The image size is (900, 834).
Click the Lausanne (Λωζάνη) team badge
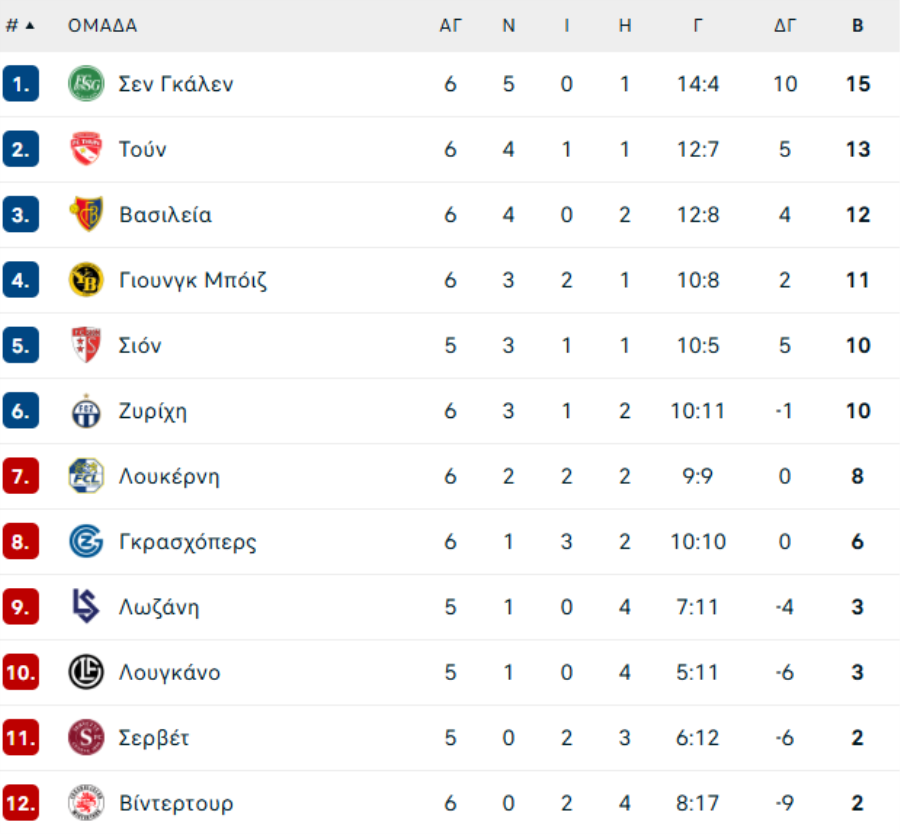coord(86,607)
